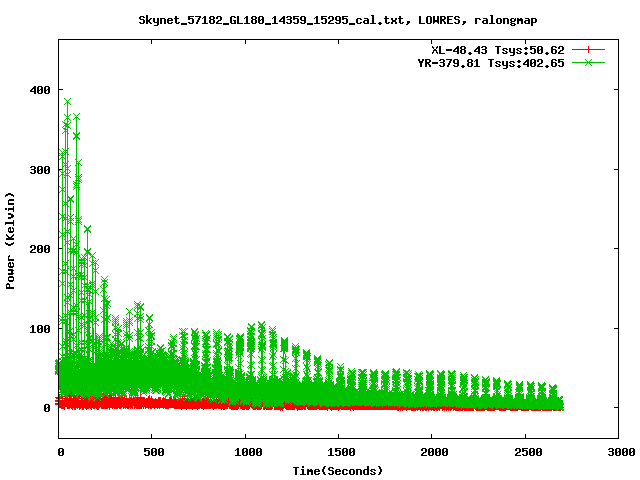Click the x-axis tick label 1000
The height and width of the screenshot is (480, 640).
pos(248,452)
